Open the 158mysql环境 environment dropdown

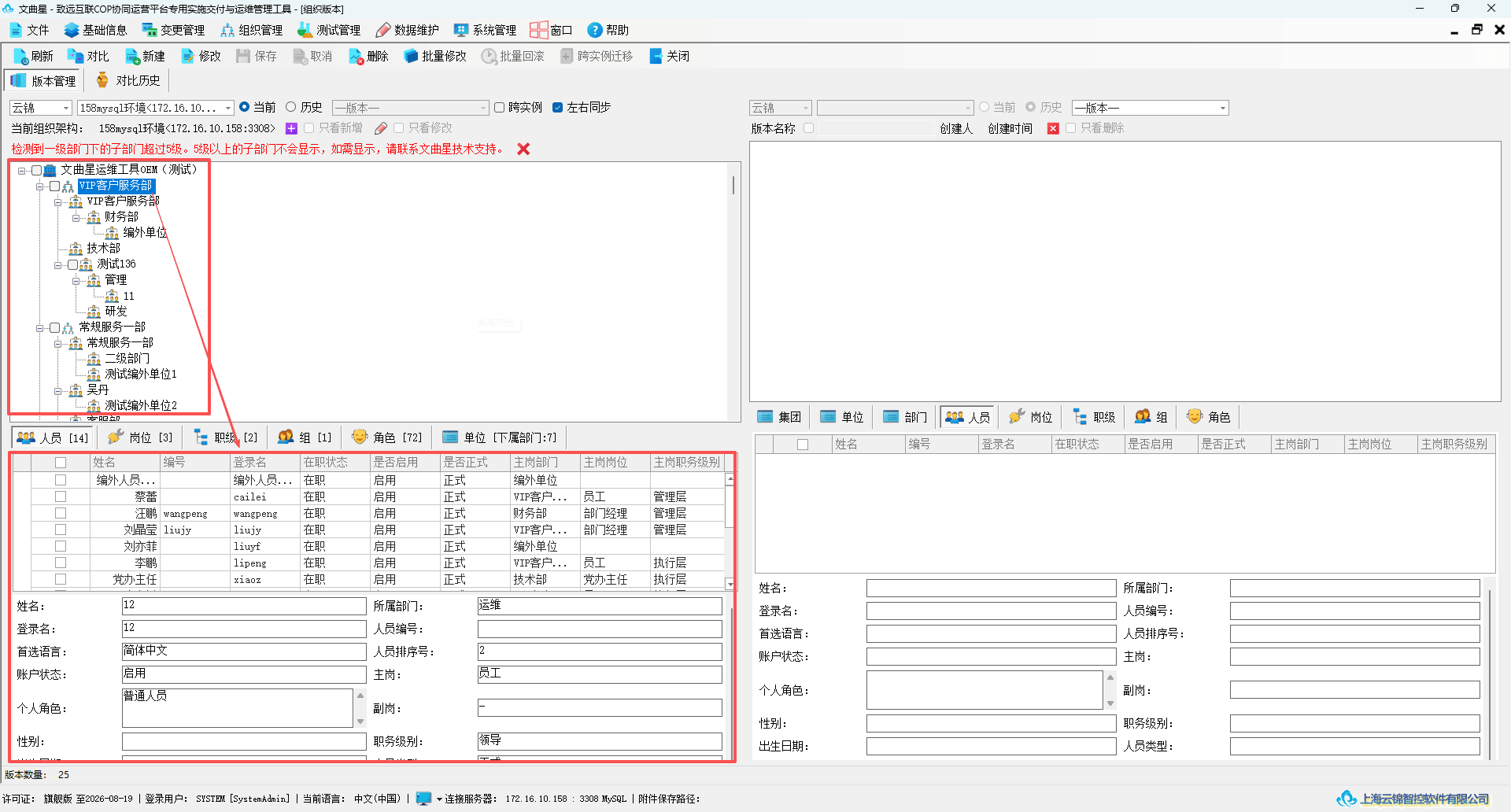[x=156, y=108]
